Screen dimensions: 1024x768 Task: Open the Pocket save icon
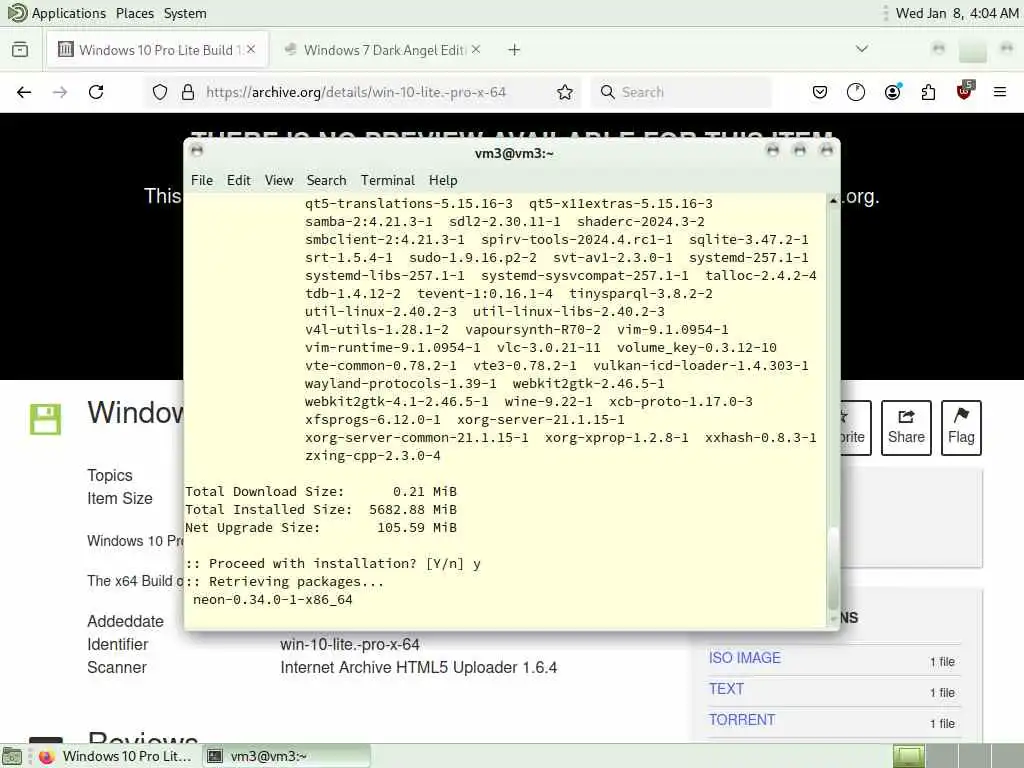[820, 92]
